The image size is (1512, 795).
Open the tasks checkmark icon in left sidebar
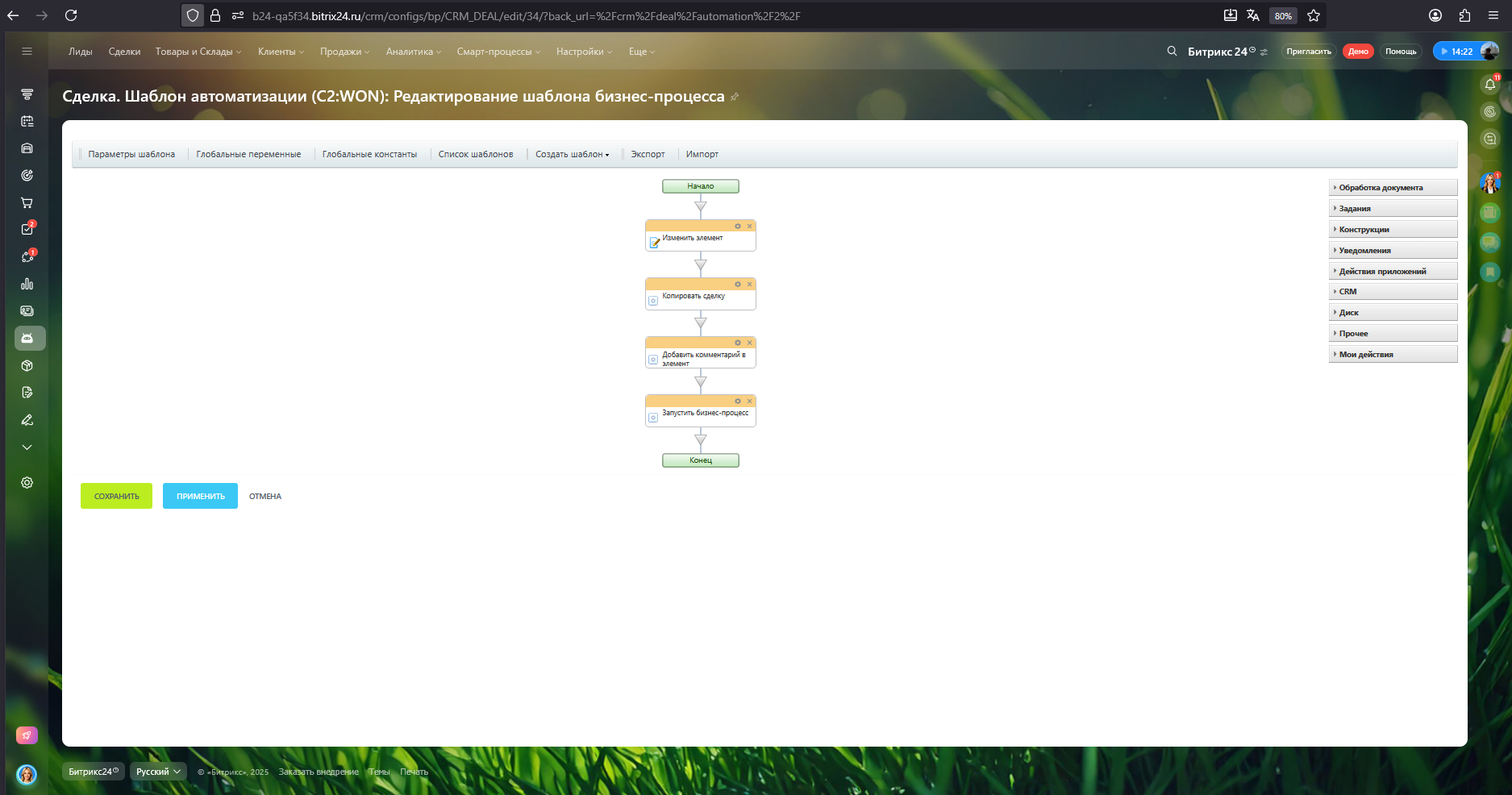pos(27,229)
